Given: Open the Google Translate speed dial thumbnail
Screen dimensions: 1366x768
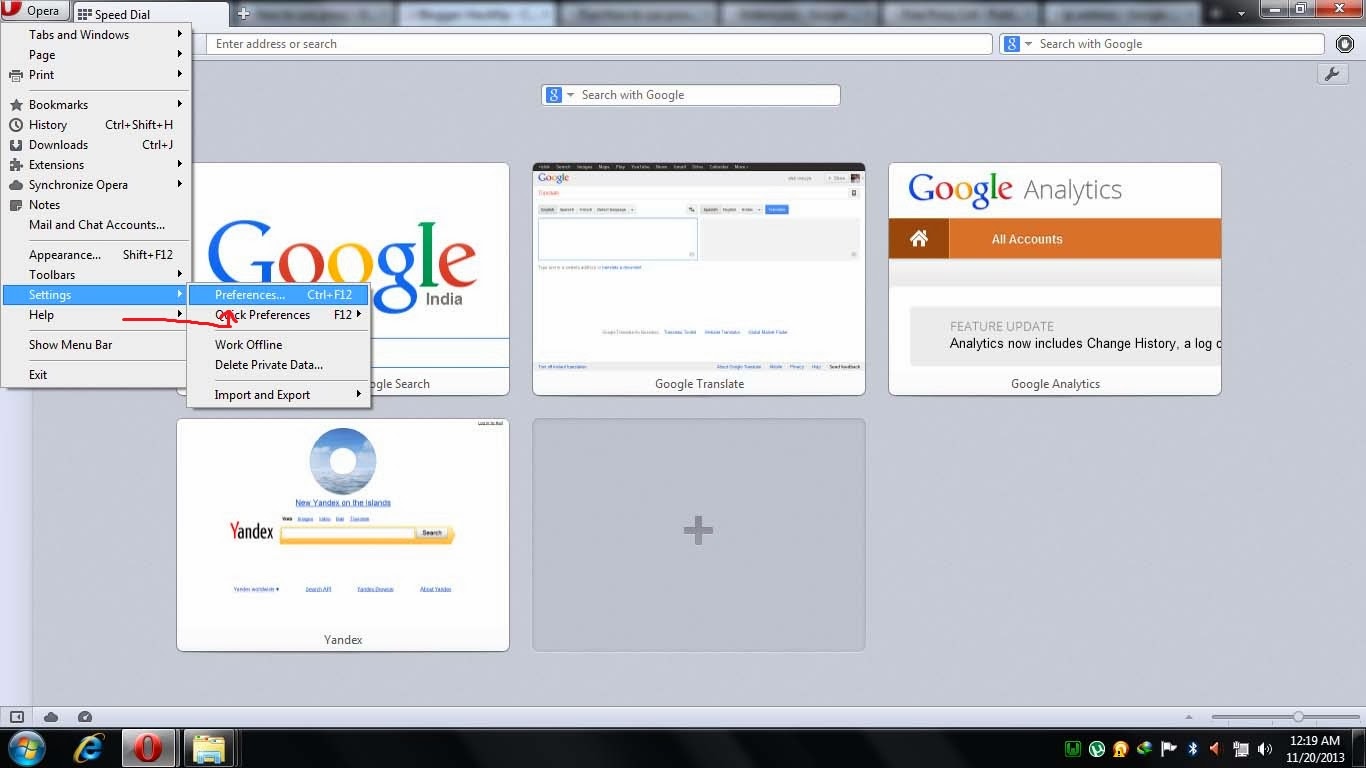Looking at the screenshot, I should point(699,279).
